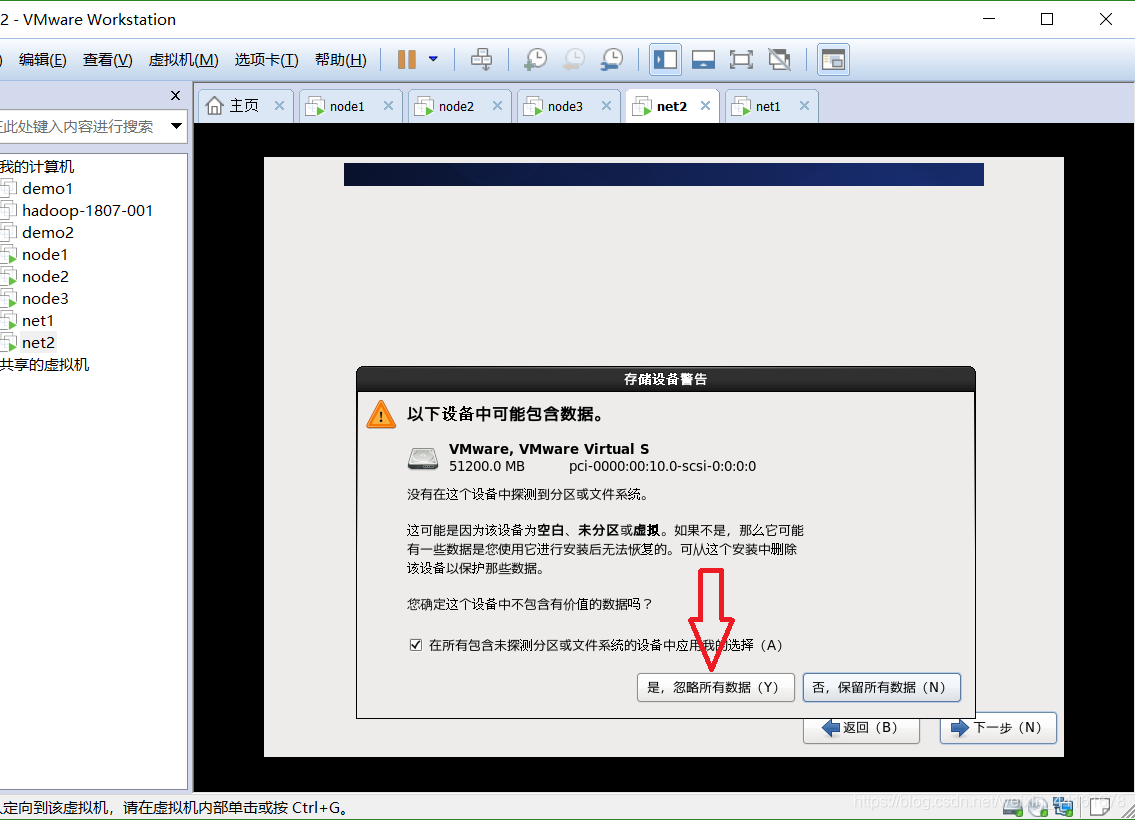Select node1 in the library tree
Image resolution: width=1135 pixels, height=820 pixels.
tap(44, 255)
